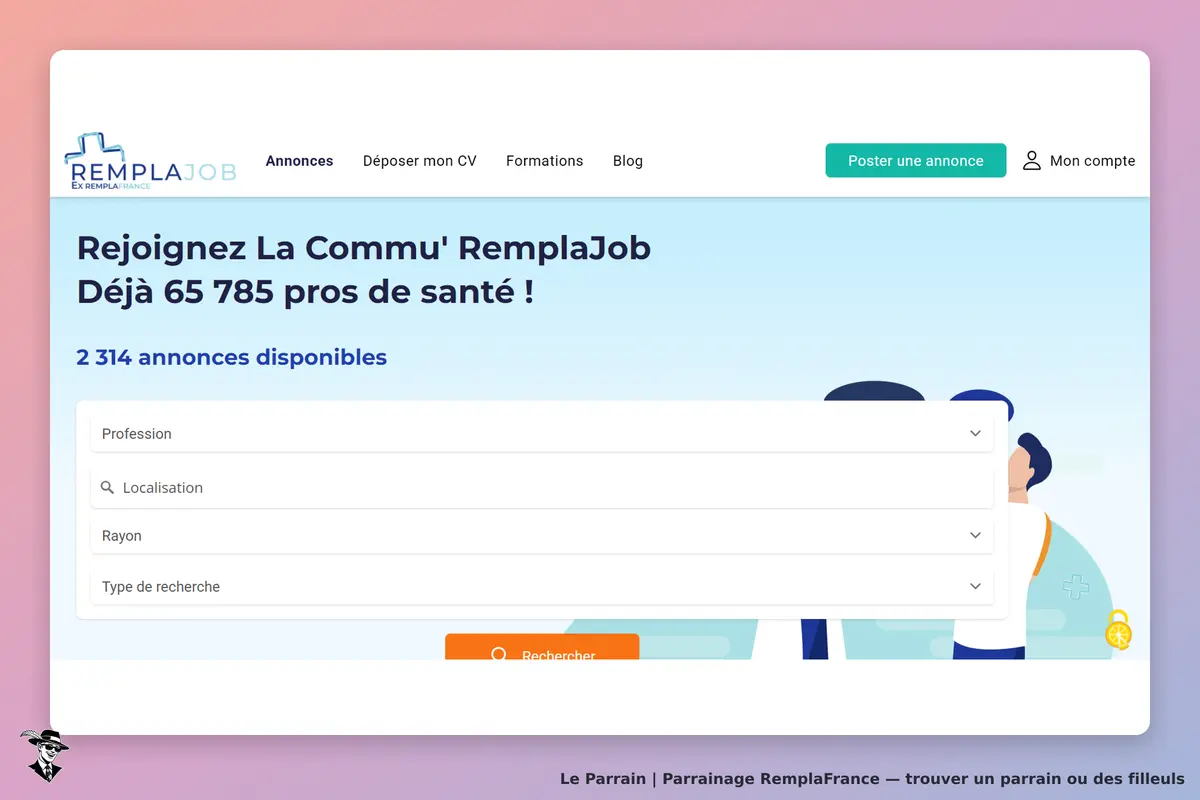Image resolution: width=1200 pixels, height=800 pixels.
Task: Click the Rejoignez La Commu' RemplaJob heading
Action: (364, 248)
